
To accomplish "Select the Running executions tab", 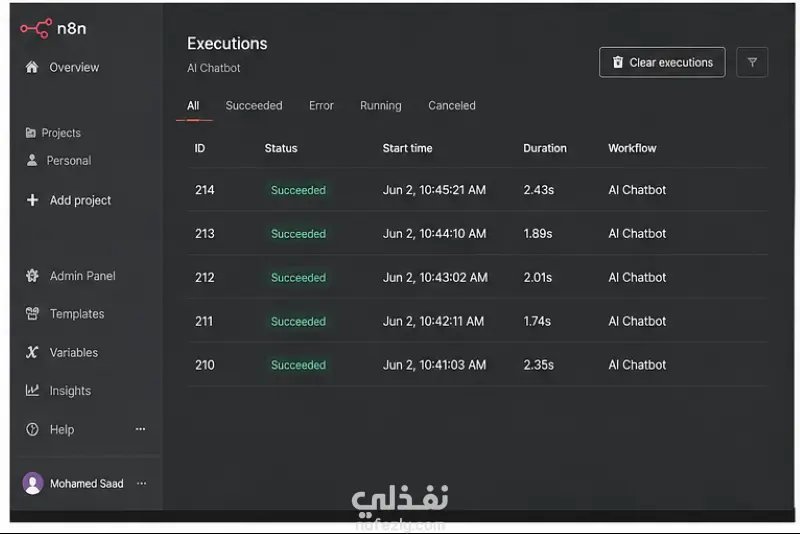I will coord(381,106).
